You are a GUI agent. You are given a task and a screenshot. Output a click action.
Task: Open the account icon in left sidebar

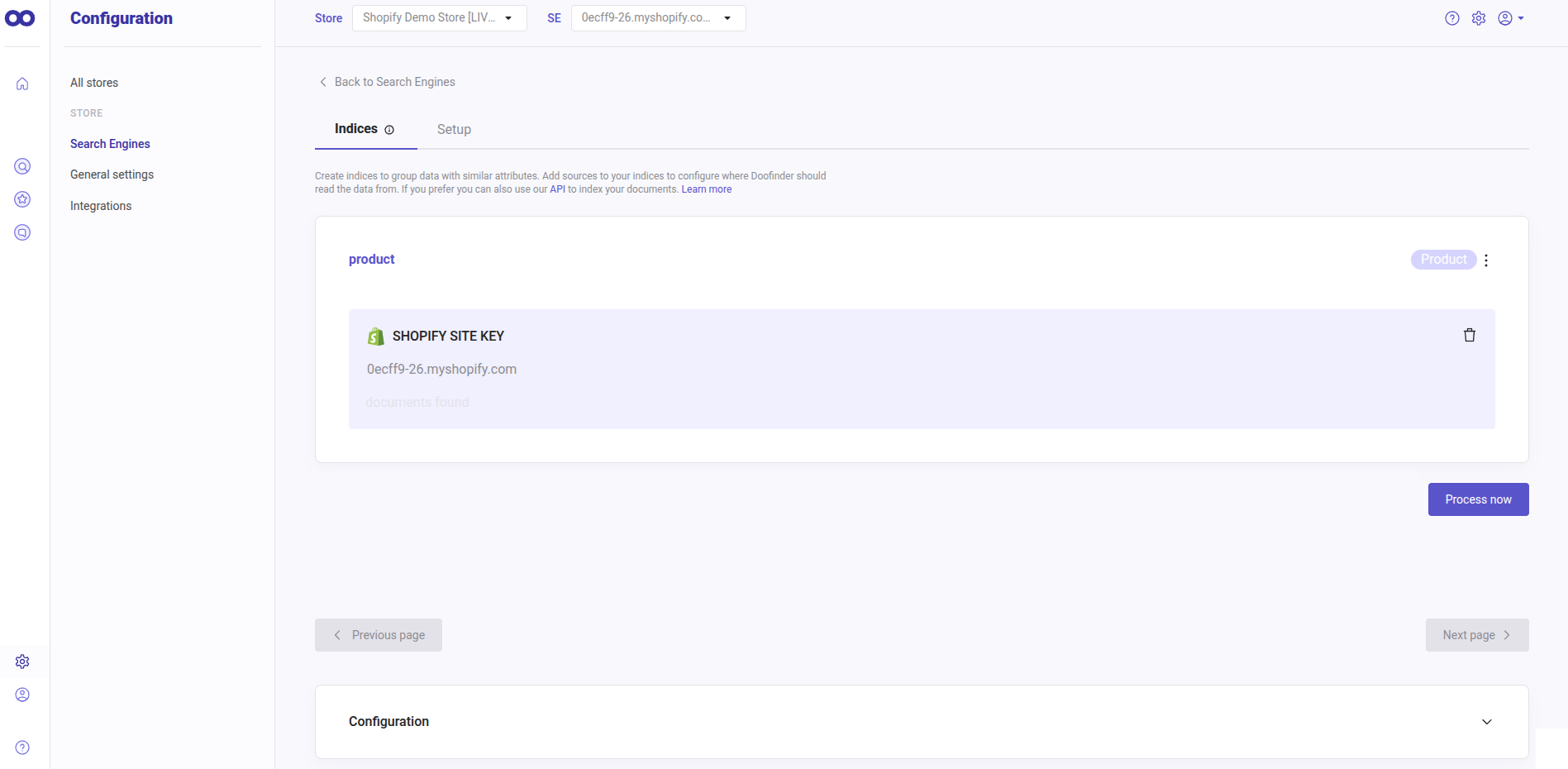[x=22, y=695]
